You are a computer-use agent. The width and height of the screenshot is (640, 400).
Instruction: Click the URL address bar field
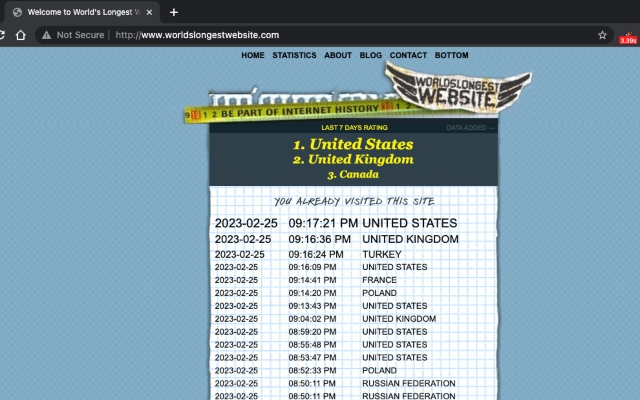[350, 34]
